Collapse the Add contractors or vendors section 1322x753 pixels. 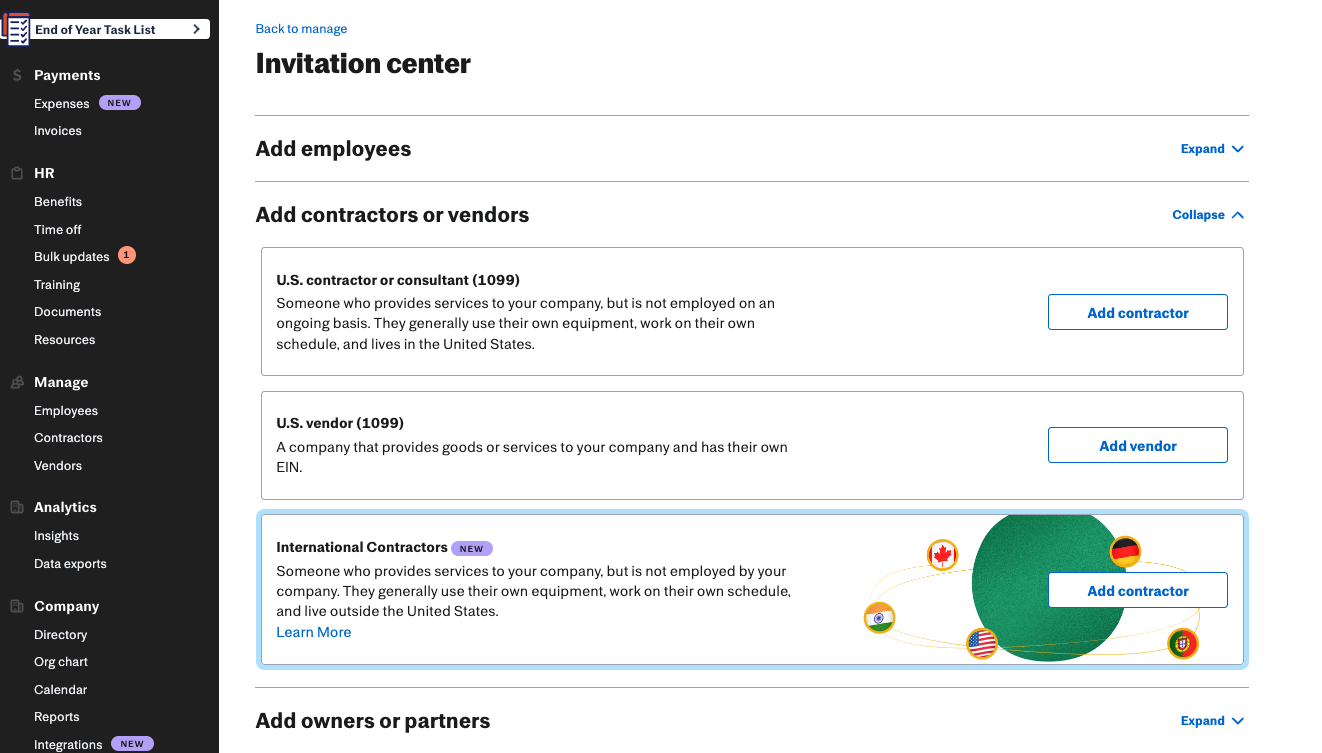[1208, 215]
